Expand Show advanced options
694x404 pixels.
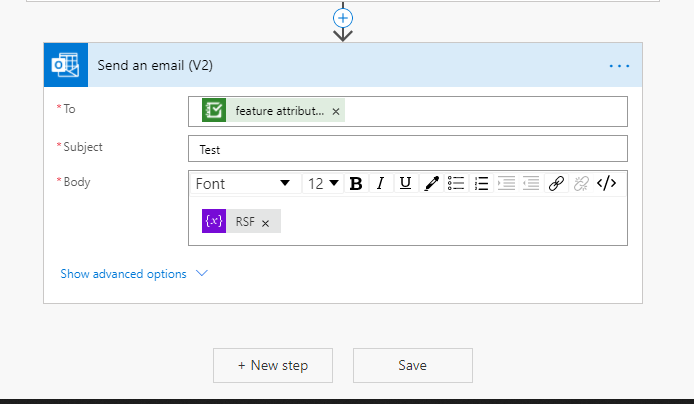[x=133, y=274]
